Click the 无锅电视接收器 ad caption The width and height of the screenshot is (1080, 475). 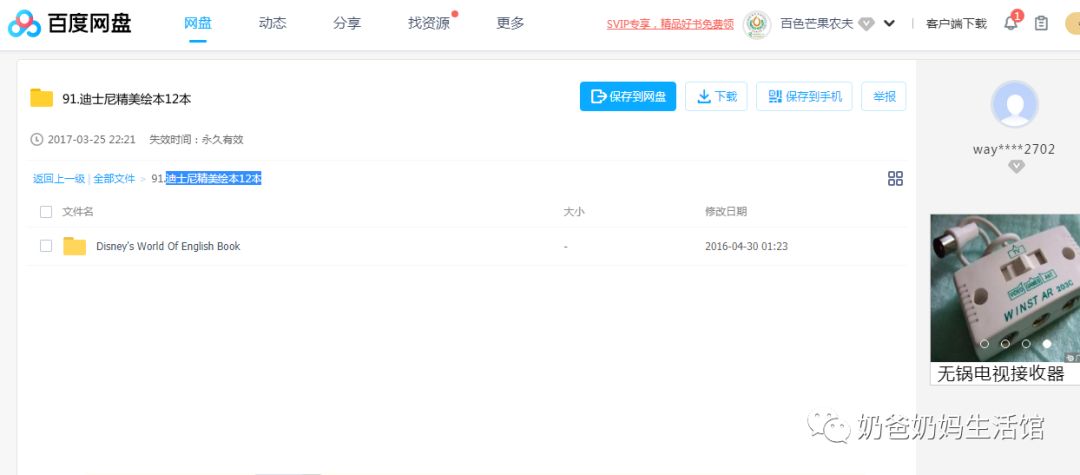pyautogui.click(x=1001, y=374)
